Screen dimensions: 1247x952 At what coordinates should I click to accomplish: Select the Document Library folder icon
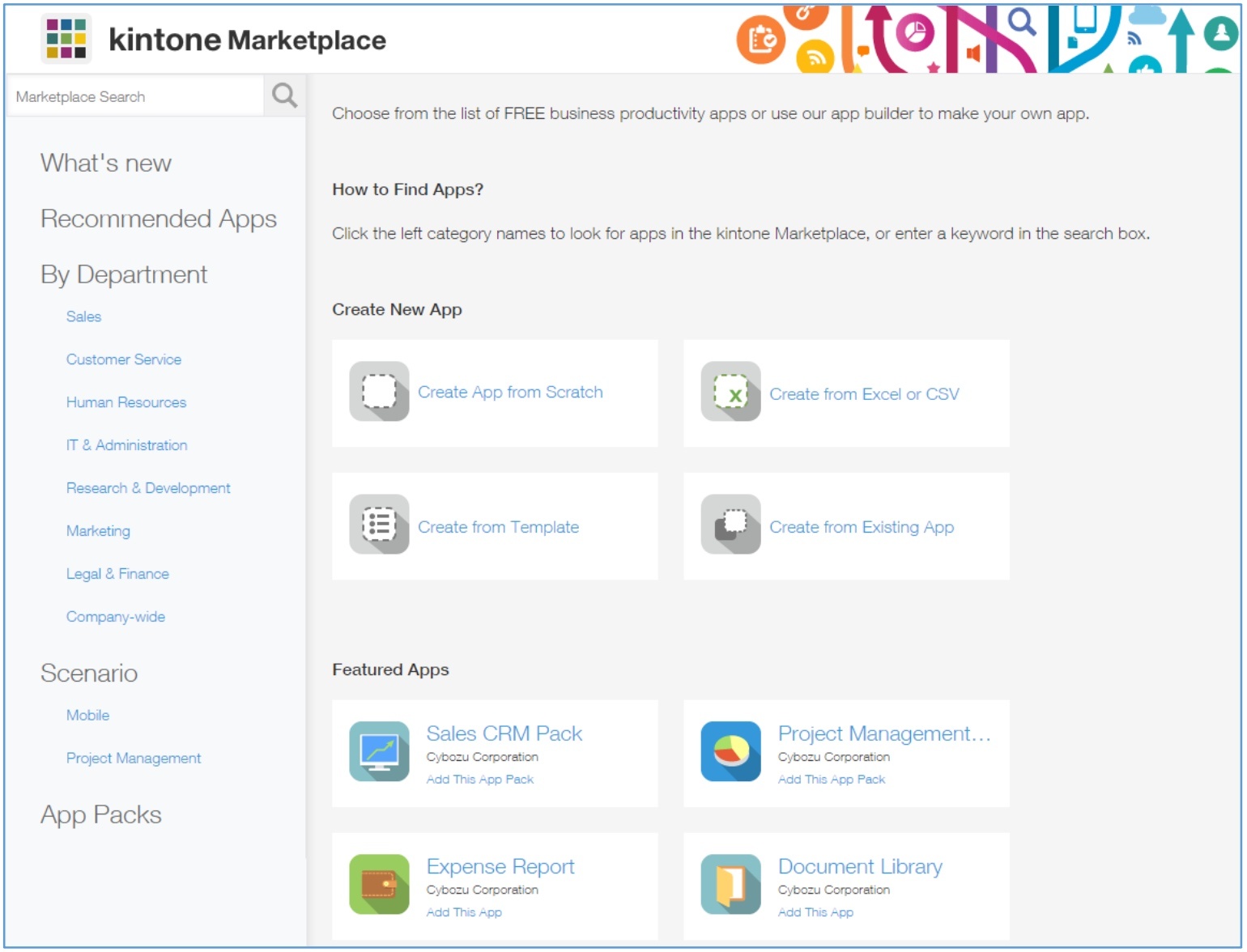(730, 884)
